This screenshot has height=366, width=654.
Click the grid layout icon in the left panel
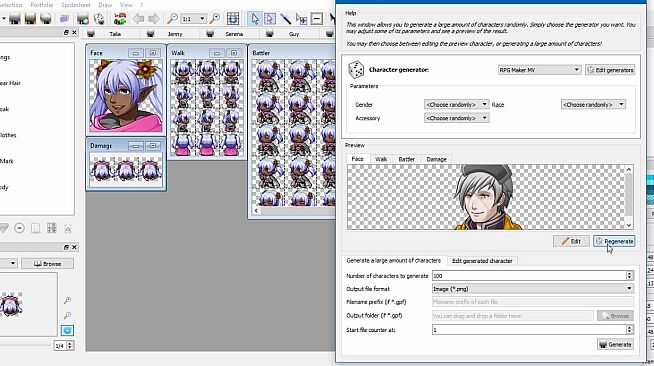[x=51, y=228]
